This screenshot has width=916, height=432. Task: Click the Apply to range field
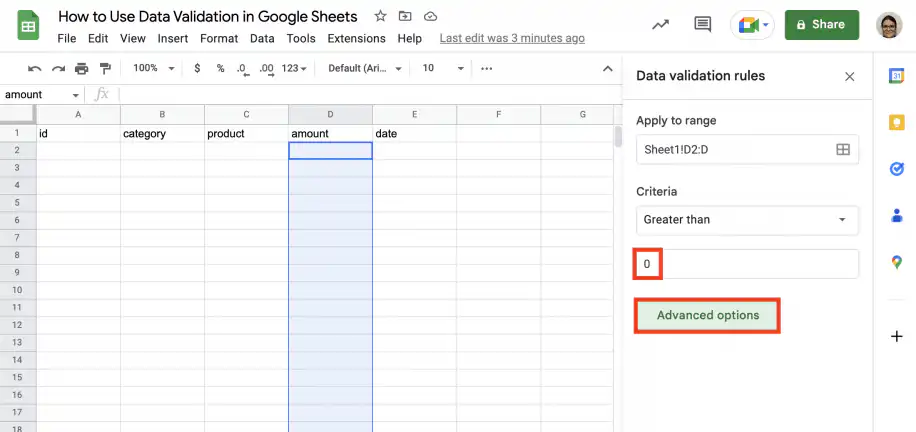(747, 150)
